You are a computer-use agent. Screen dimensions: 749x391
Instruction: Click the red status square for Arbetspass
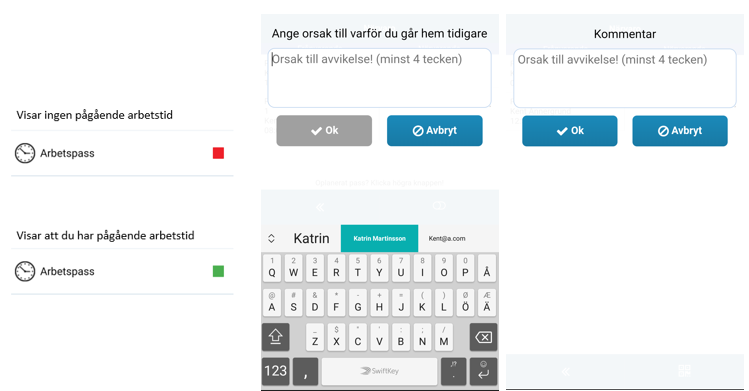[x=218, y=153]
